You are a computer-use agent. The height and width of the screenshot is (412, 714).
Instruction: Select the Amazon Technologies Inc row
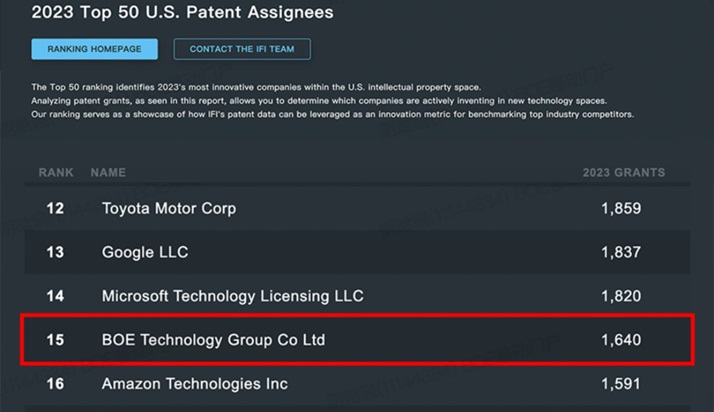195,384
